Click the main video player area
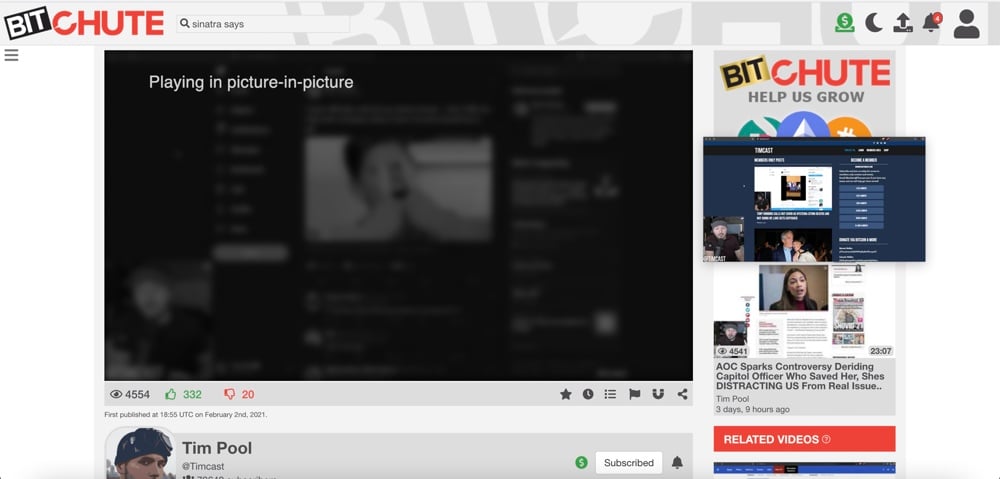1000x479 pixels. coord(399,216)
